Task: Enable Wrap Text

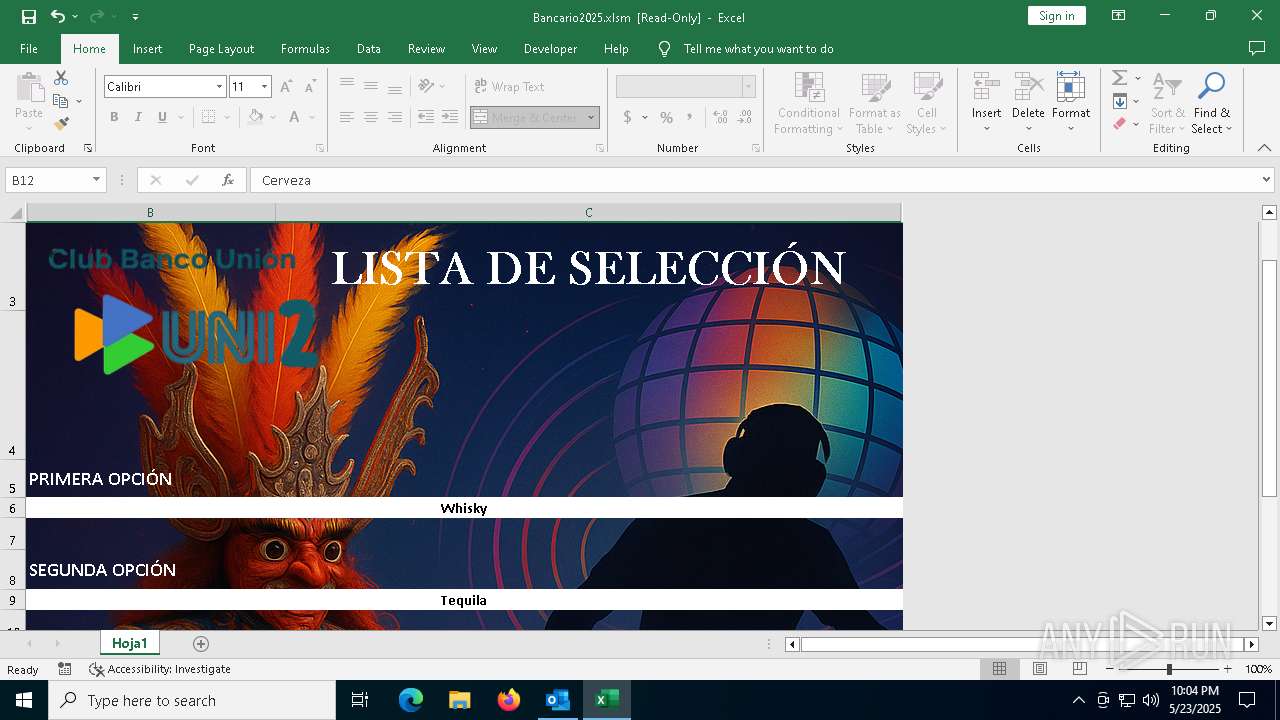Action: (509, 87)
